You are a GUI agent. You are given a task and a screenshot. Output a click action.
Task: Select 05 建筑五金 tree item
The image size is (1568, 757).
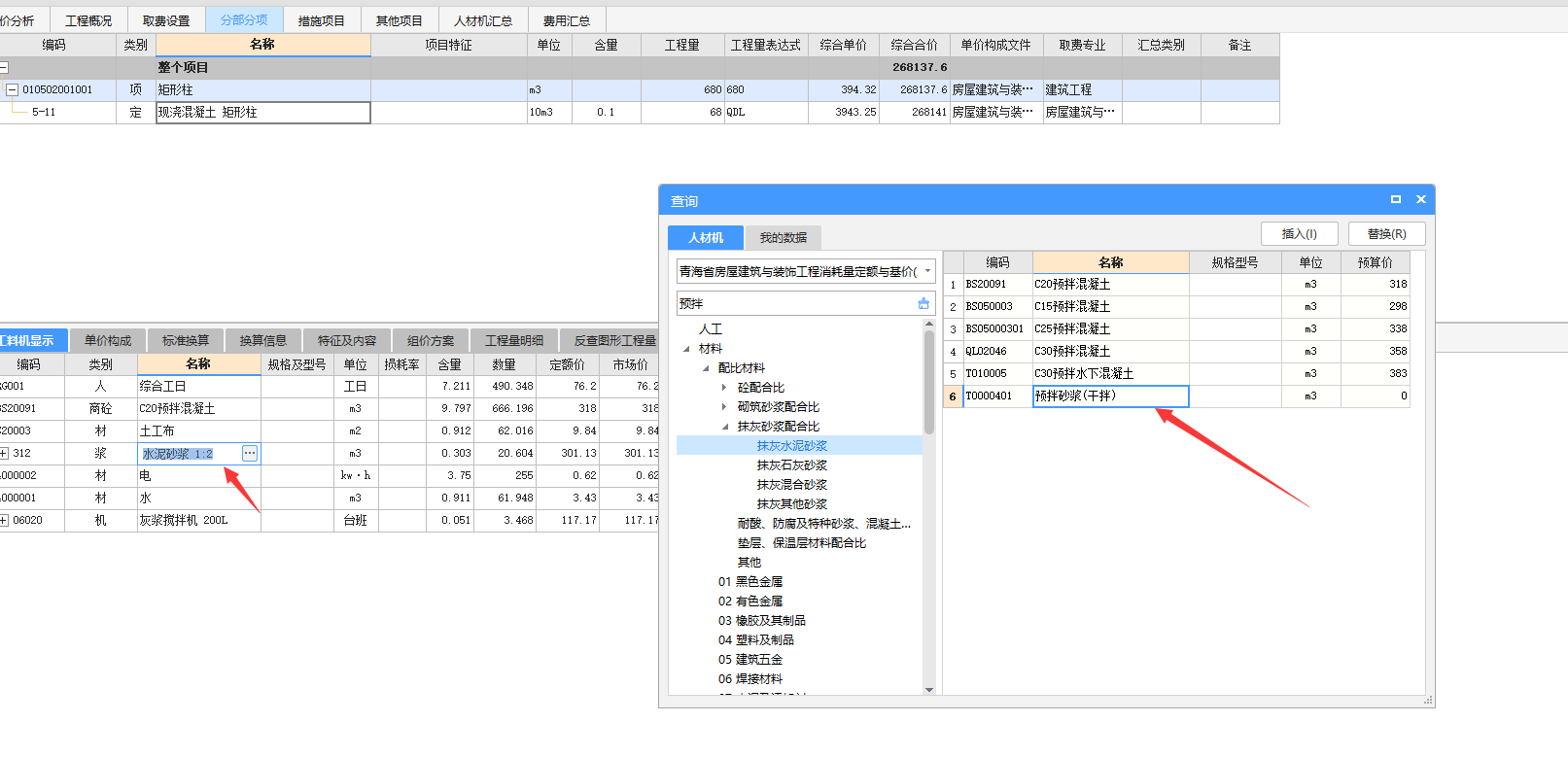750,660
